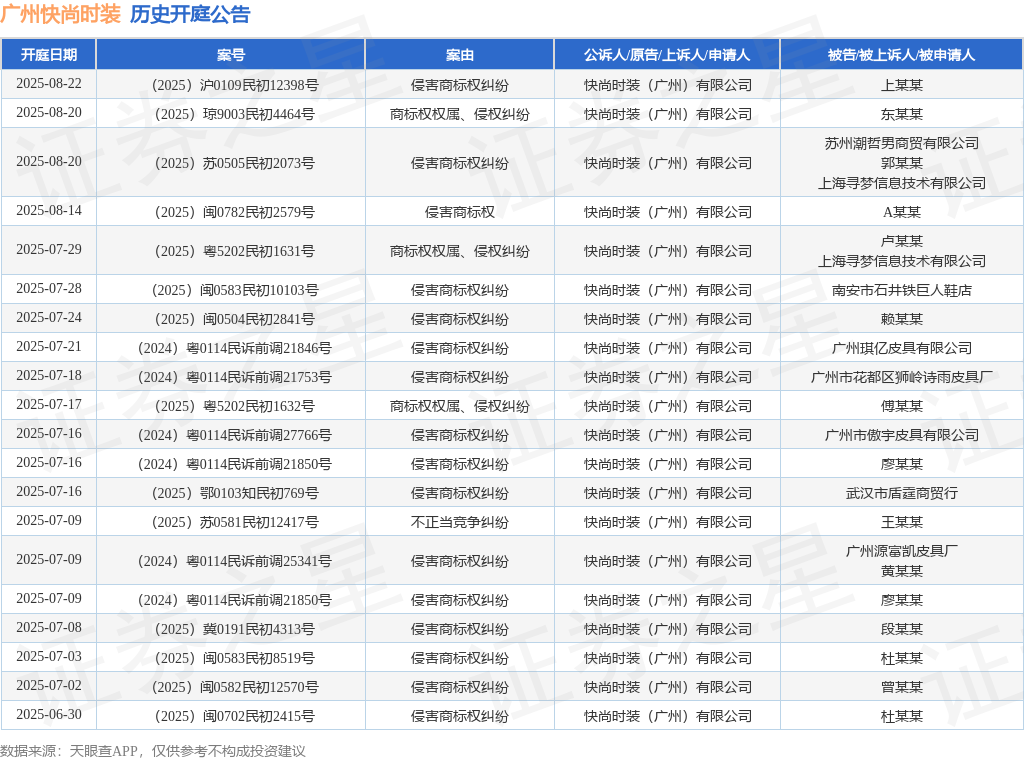
Task: Click defendant A某某
Action: click(901, 212)
